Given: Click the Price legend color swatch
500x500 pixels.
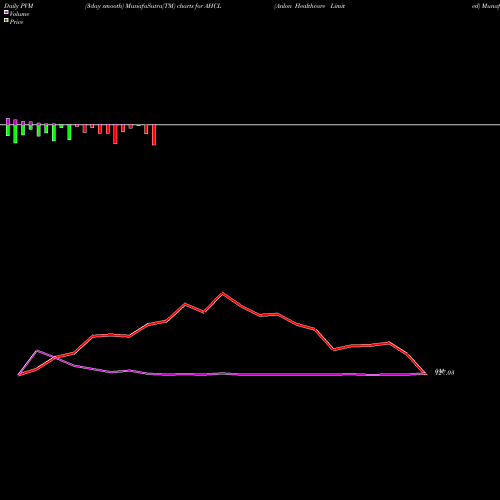Looking at the screenshot, I should click(6, 21).
